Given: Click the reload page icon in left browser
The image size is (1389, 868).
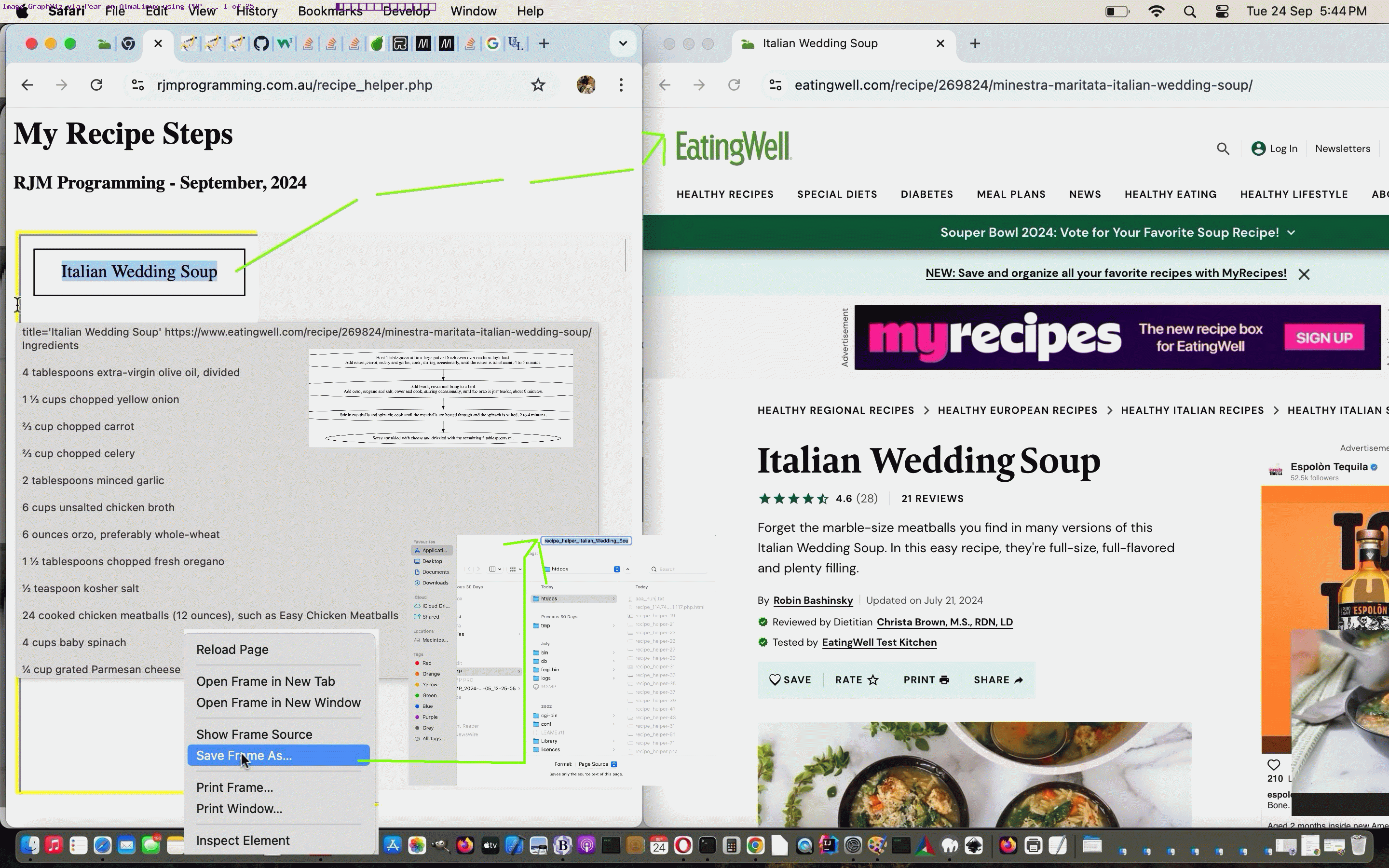Looking at the screenshot, I should [96, 85].
